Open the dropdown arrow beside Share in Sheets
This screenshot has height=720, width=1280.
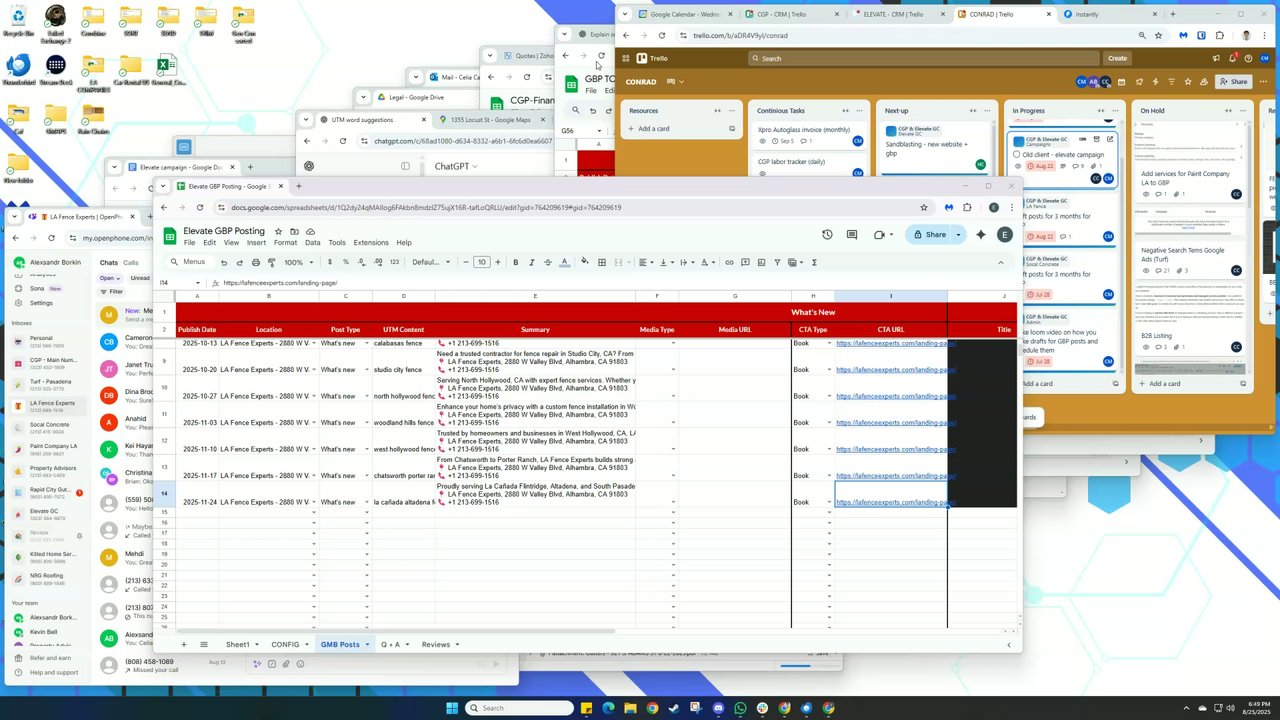[x=958, y=235]
